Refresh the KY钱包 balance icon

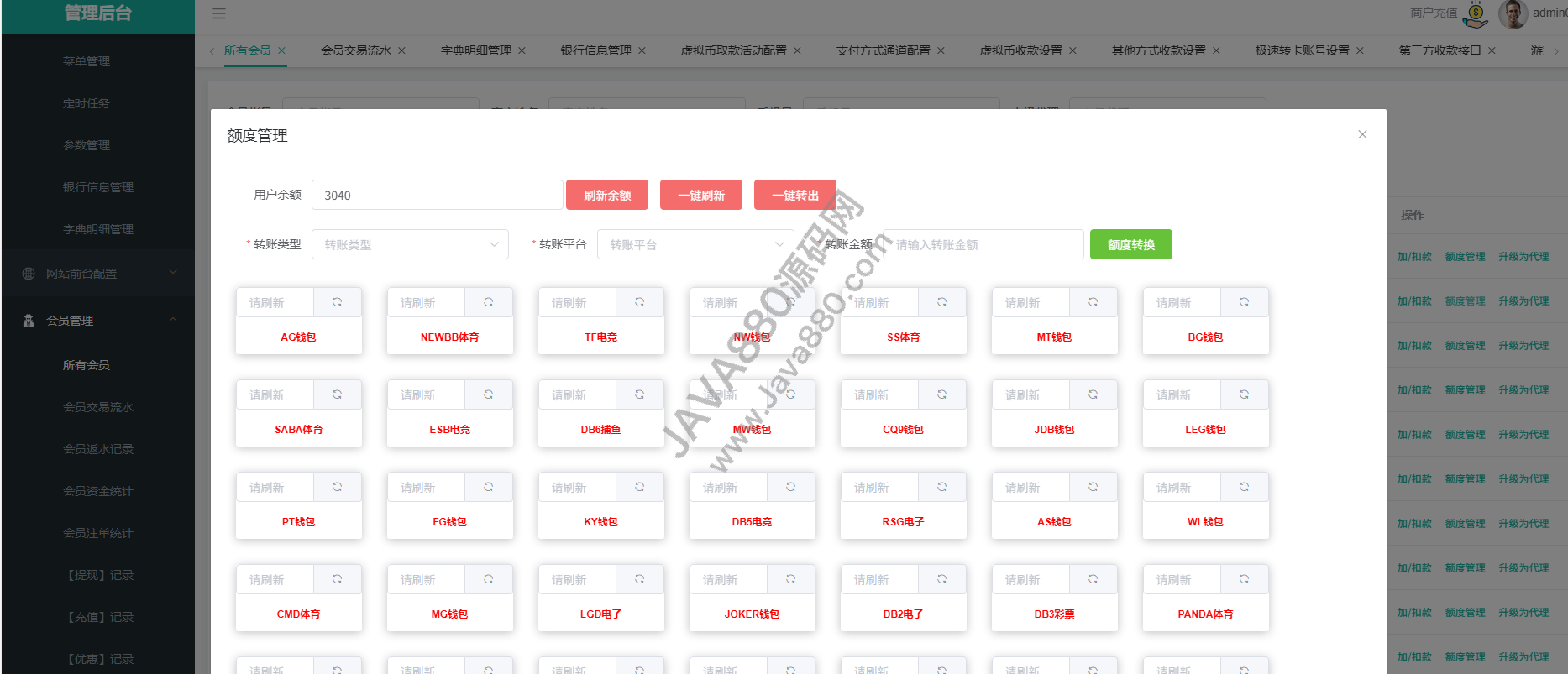coord(640,487)
